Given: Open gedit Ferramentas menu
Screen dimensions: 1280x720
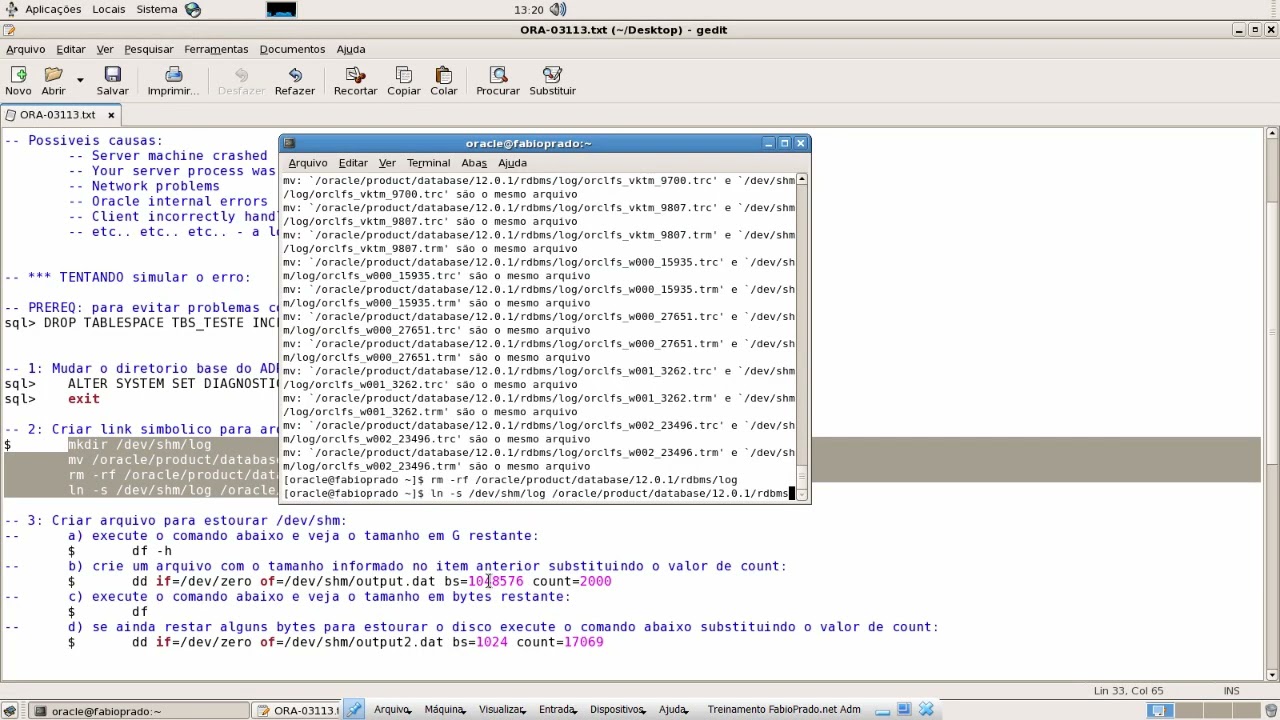Looking at the screenshot, I should [x=216, y=49].
